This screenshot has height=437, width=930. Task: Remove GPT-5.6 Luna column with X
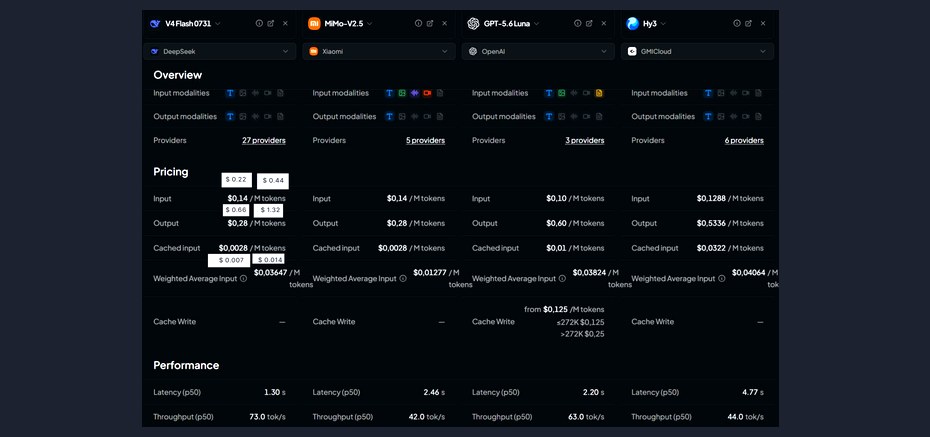604,24
